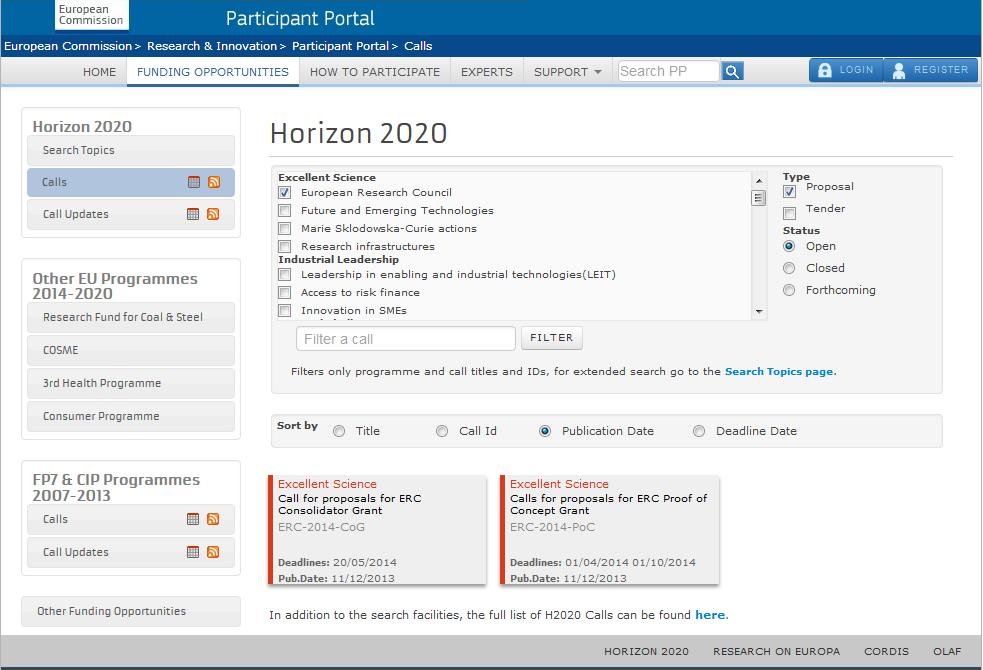The height and width of the screenshot is (670, 983).
Task: Uncheck the Proposal type checkbox
Action: click(x=789, y=191)
